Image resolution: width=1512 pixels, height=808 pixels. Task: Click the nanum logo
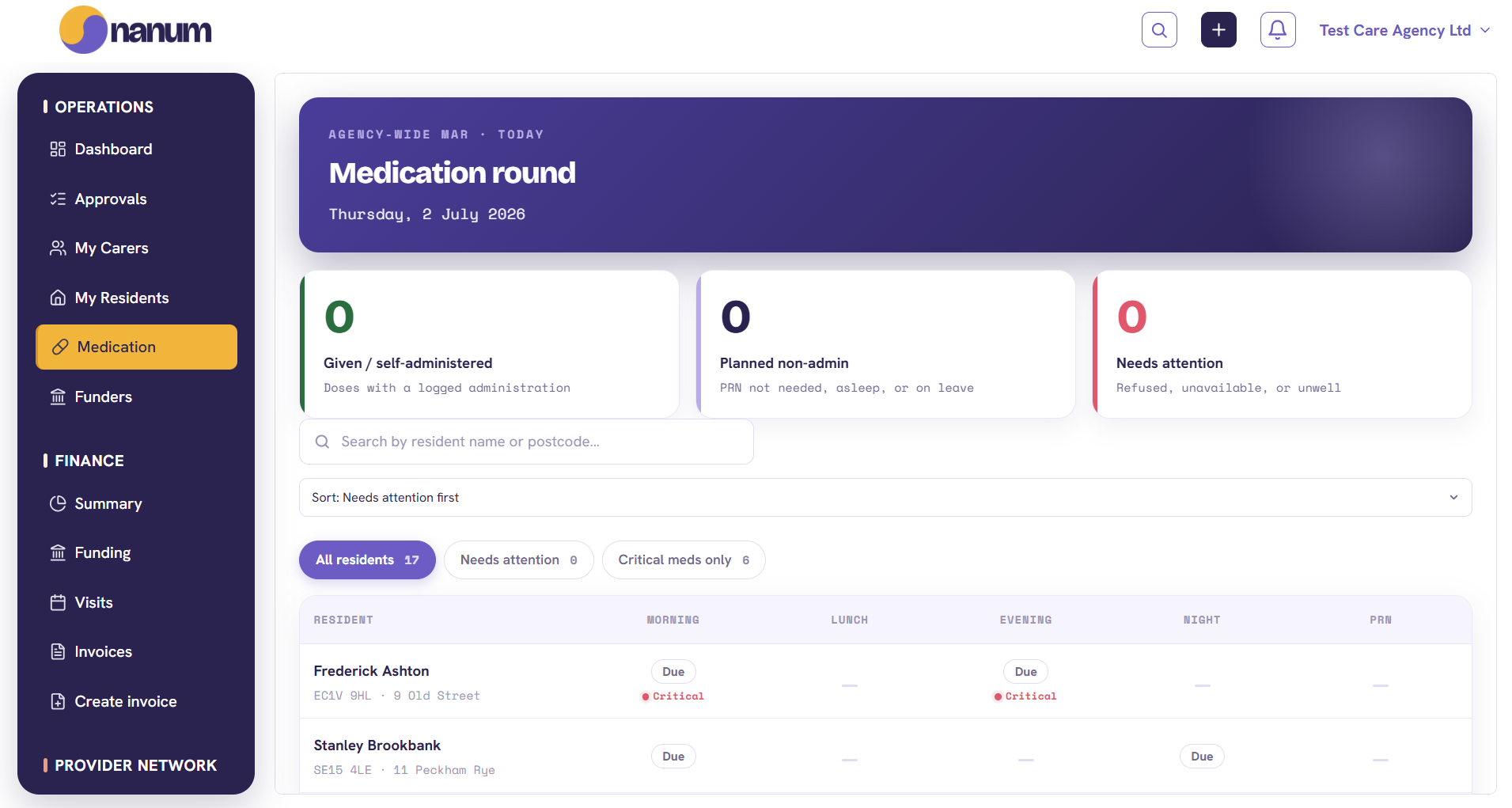pos(135,30)
